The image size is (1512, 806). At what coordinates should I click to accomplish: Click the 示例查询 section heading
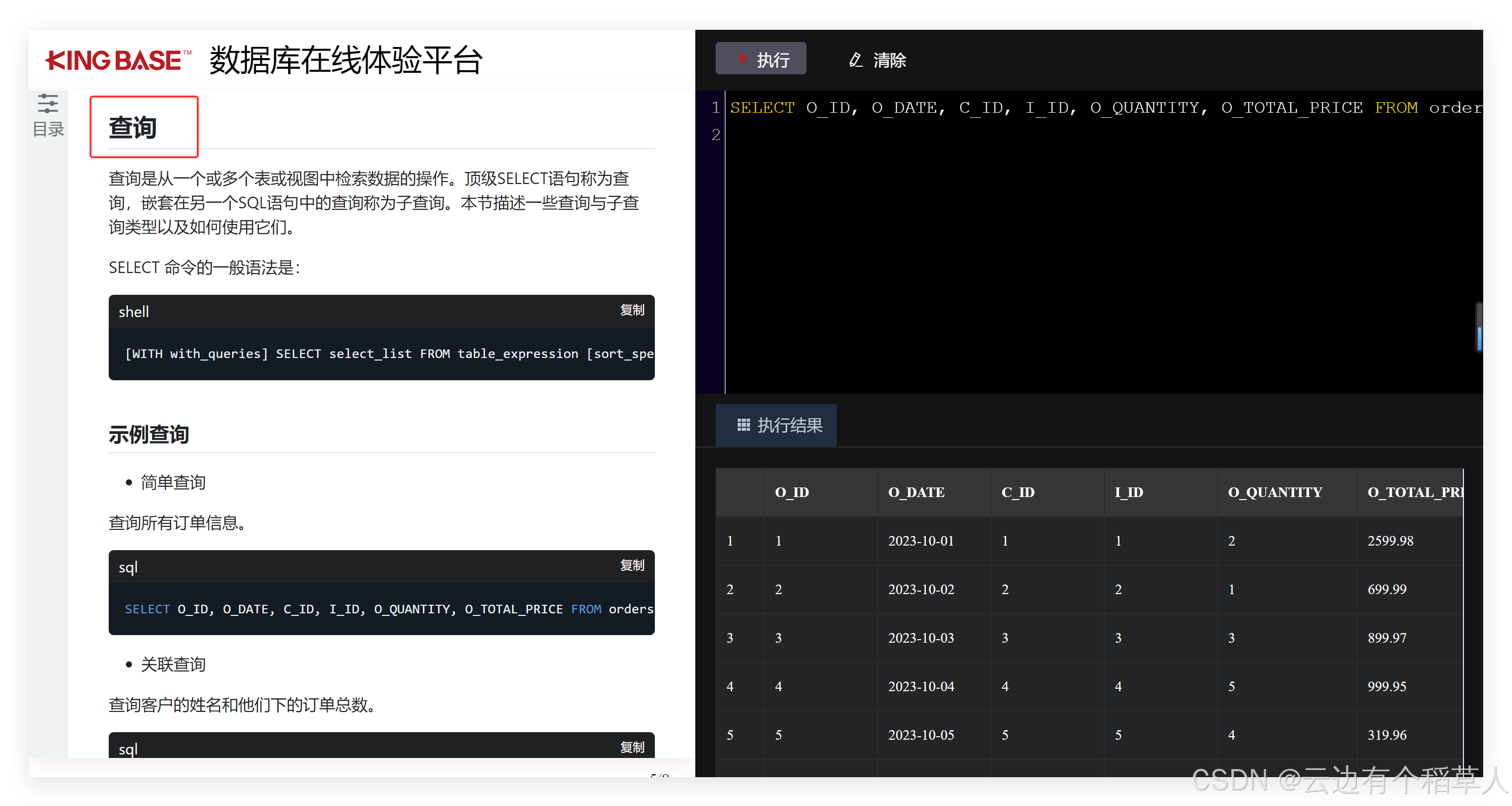(x=149, y=435)
